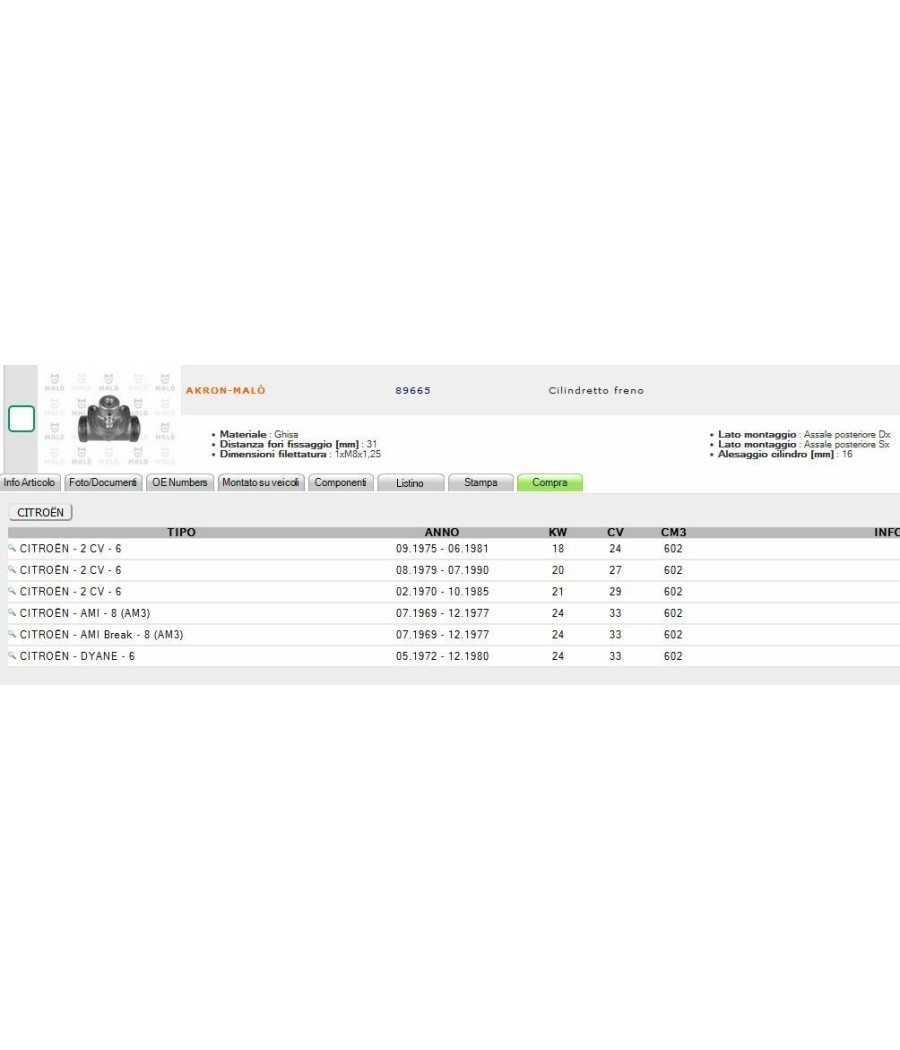Screen dimensions: 900x1050
Task: Click the ANNO column header
Action: (442, 532)
